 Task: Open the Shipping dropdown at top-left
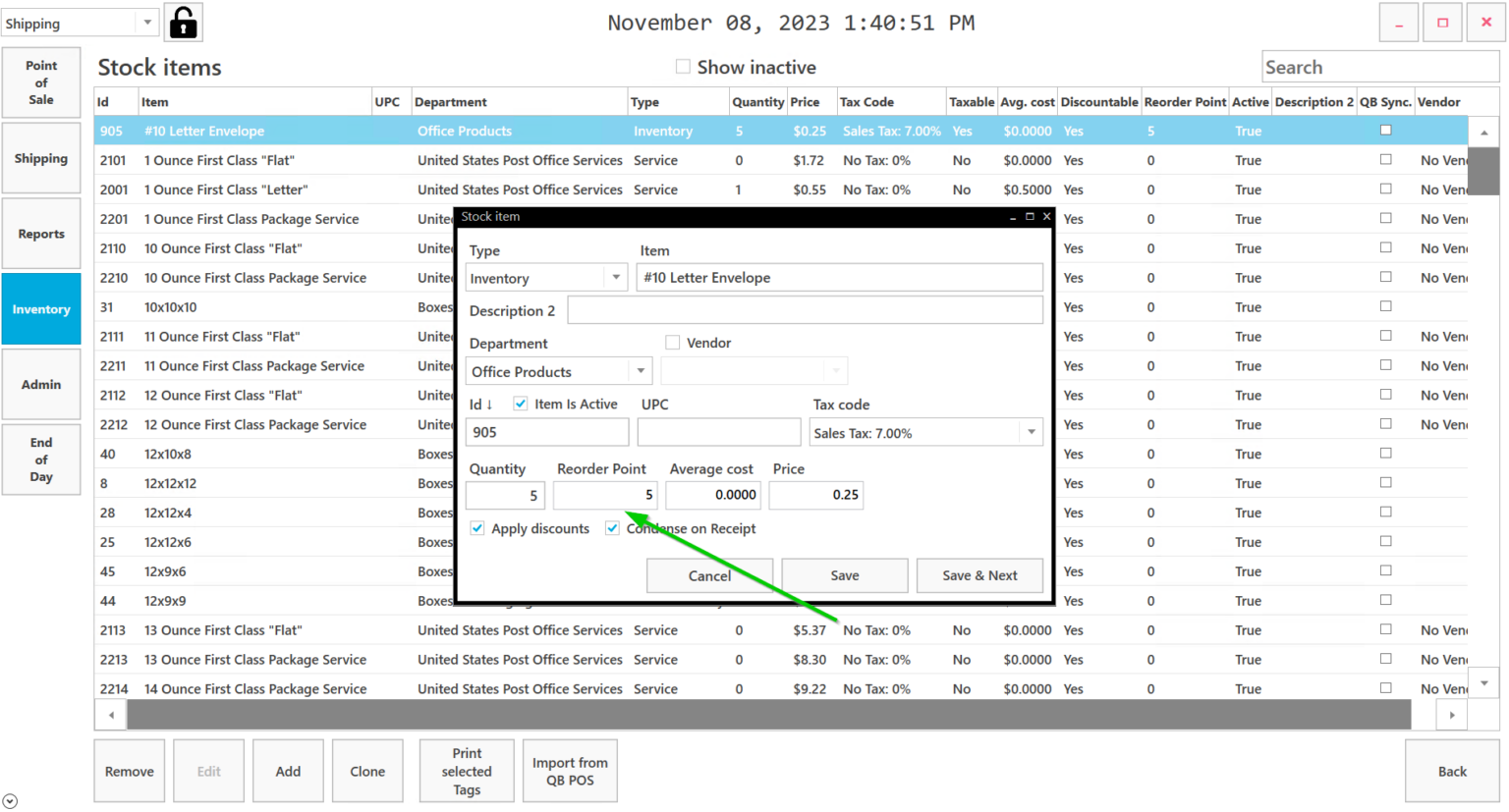[x=147, y=23]
